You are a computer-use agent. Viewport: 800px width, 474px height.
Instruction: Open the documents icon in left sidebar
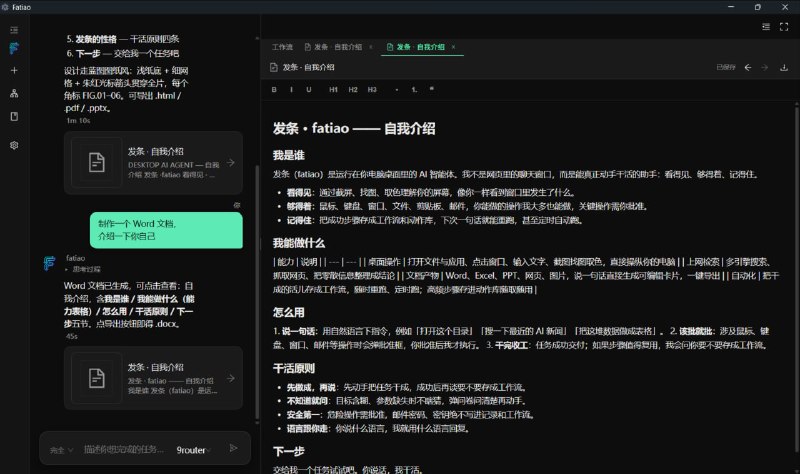click(x=14, y=116)
